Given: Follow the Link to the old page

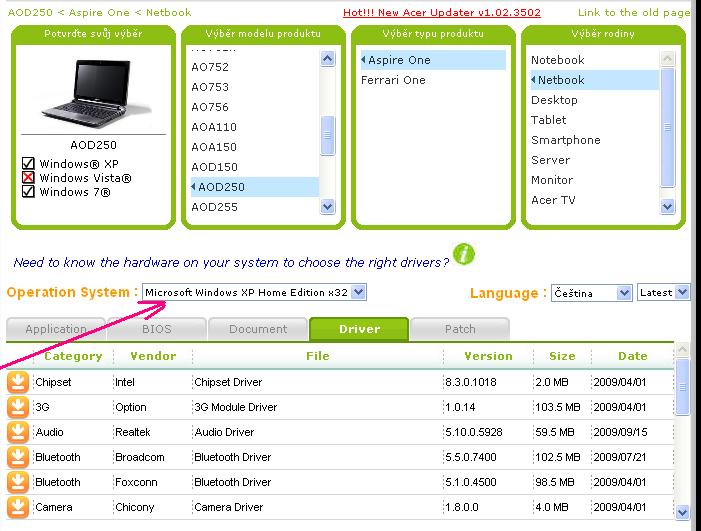Looking at the screenshot, I should coord(634,13).
